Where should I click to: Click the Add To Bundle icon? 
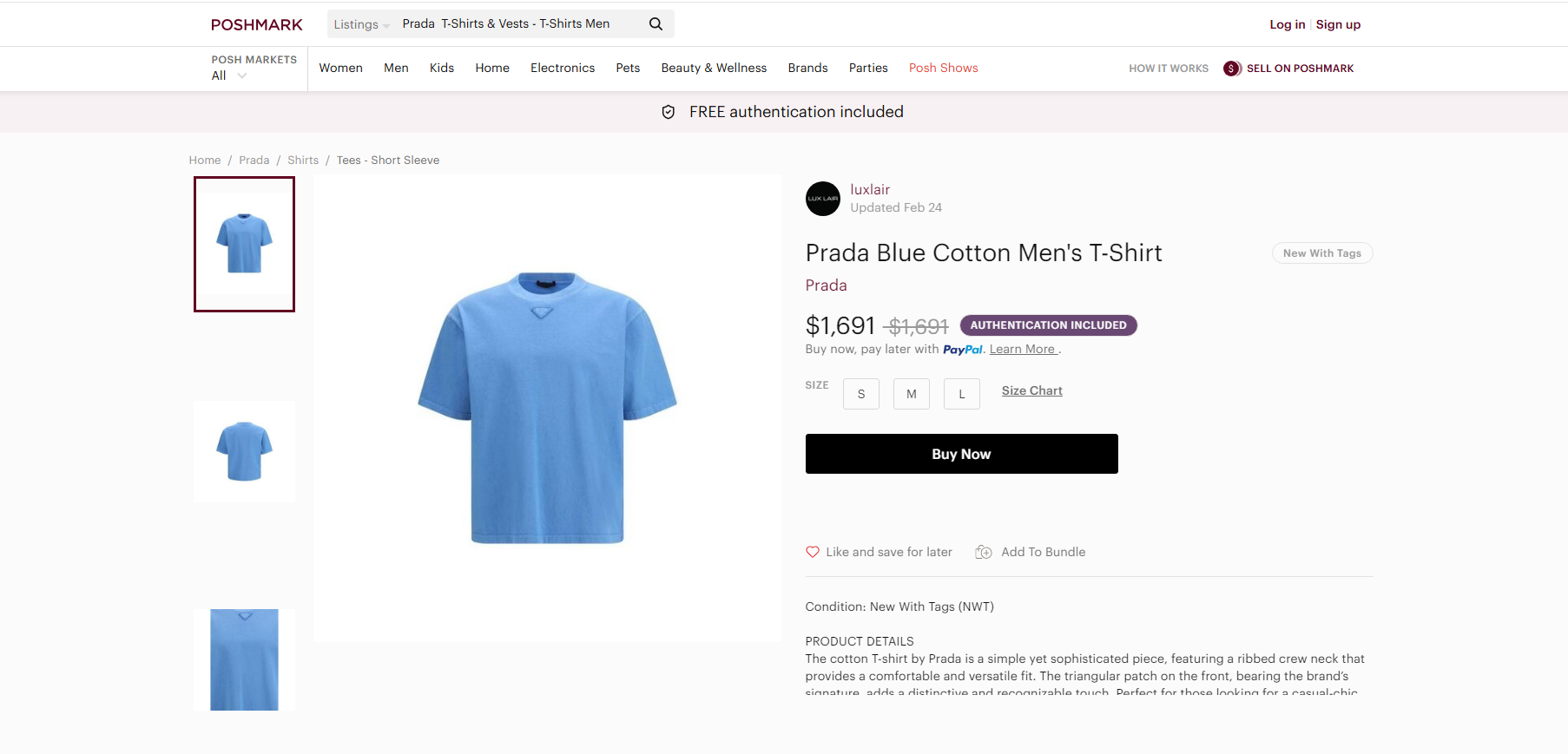pyautogui.click(x=984, y=552)
